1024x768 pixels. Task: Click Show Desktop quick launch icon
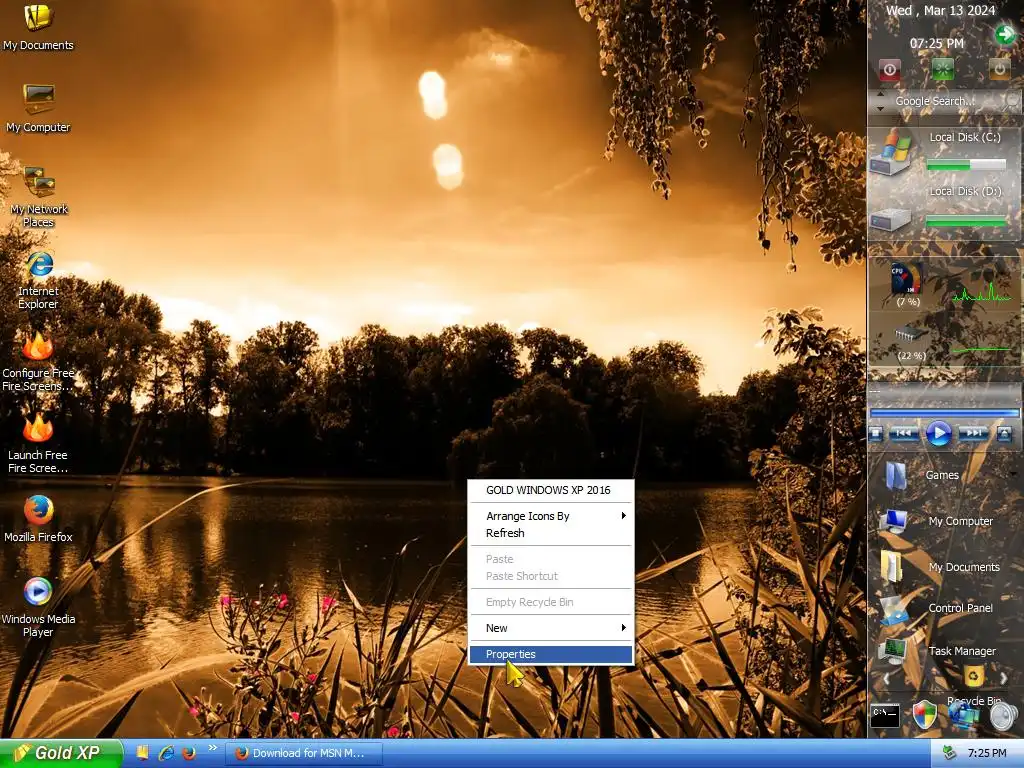point(142,752)
